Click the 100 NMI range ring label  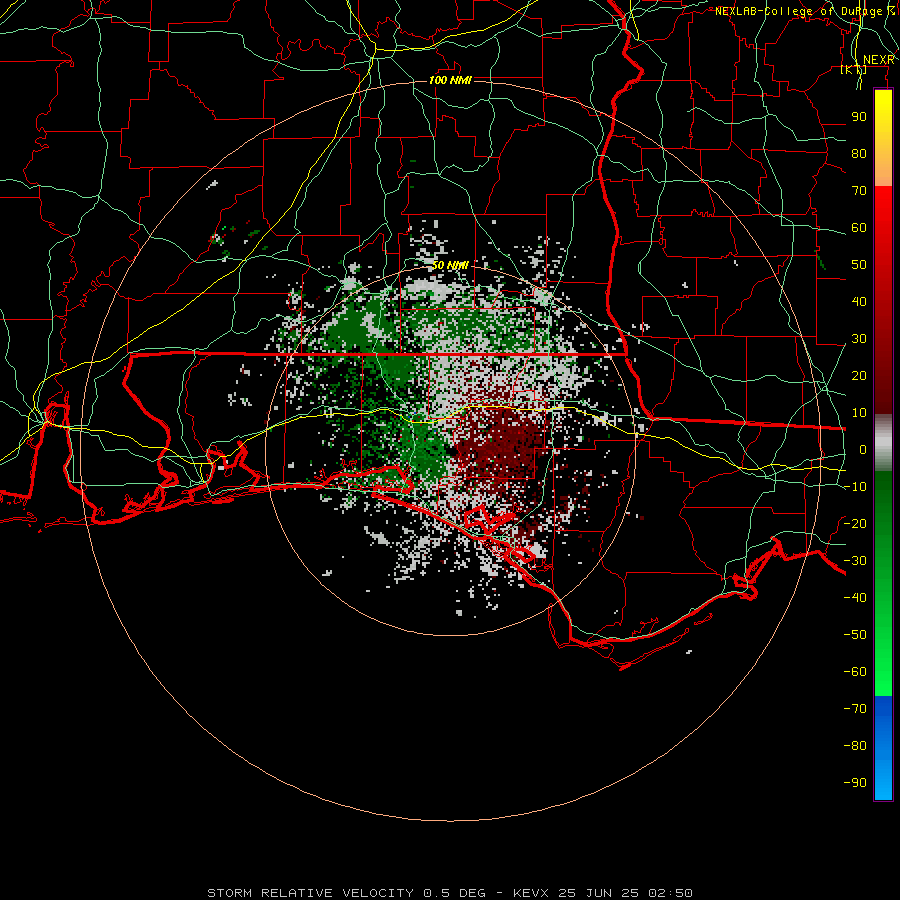coord(450,80)
